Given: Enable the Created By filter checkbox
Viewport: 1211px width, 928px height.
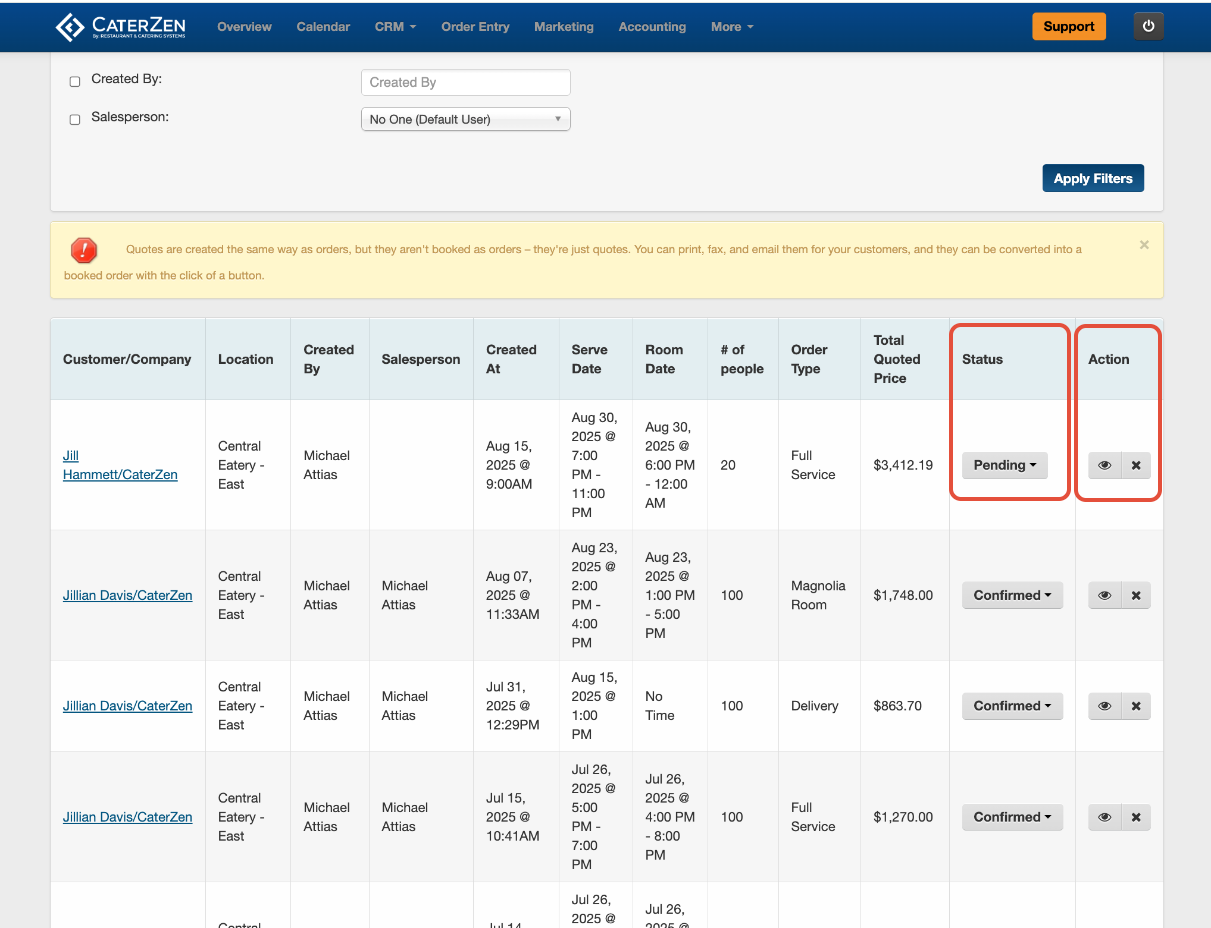Looking at the screenshot, I should (x=75, y=82).
